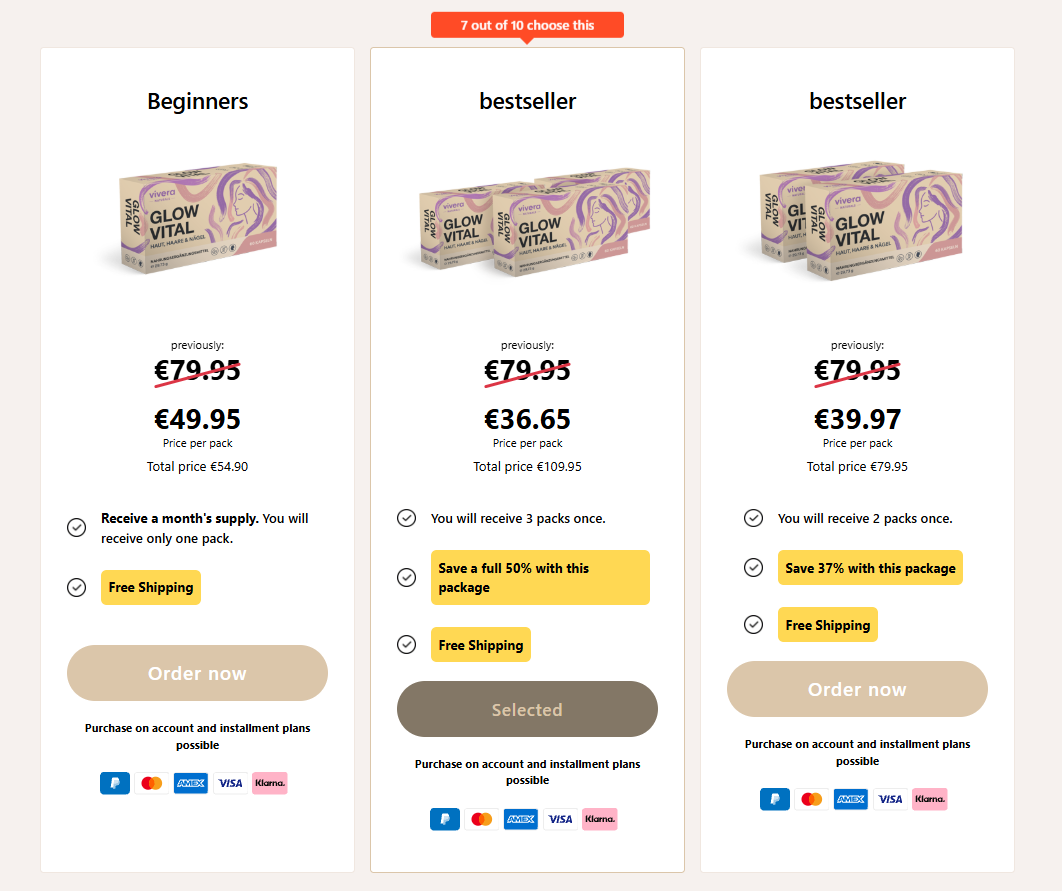Screen dimensions: 1062x891
Task: Click the PayPal icon in the Beginners card
Action: tap(115, 783)
